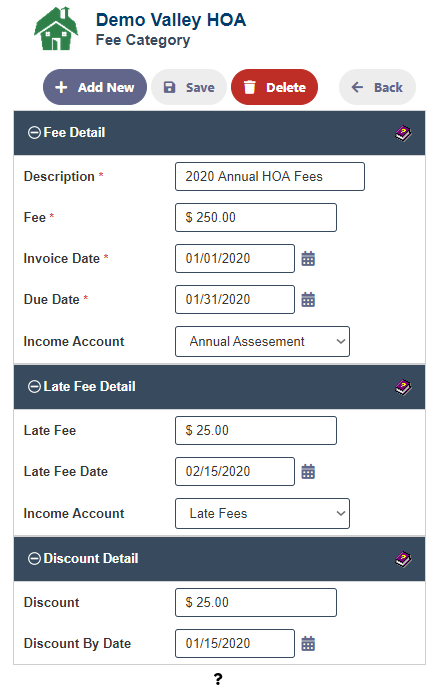Open the Due Date calendar picker
436x690 pixels.
pyautogui.click(x=308, y=299)
